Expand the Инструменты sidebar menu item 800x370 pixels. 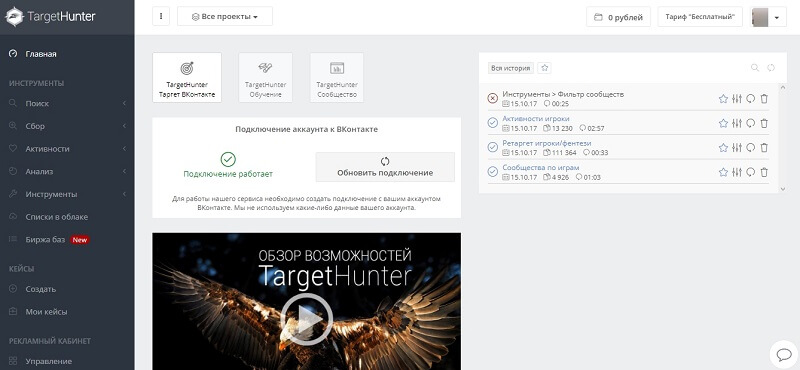coord(67,194)
